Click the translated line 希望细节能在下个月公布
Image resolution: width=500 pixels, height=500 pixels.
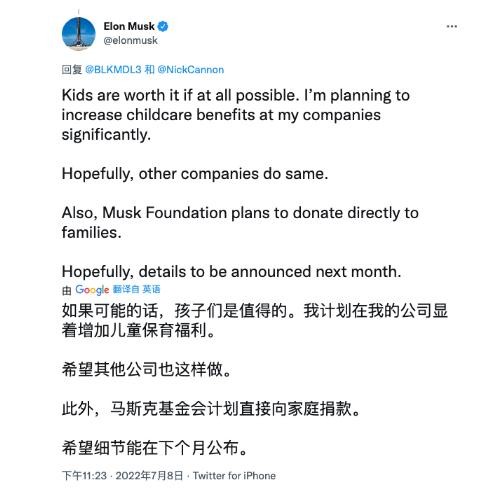click(x=155, y=448)
